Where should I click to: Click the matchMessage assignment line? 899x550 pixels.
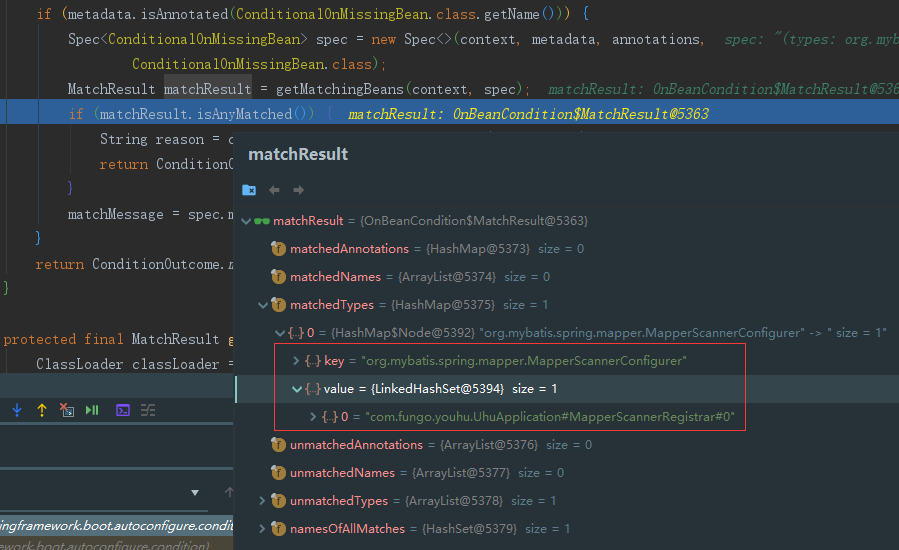pos(150,214)
